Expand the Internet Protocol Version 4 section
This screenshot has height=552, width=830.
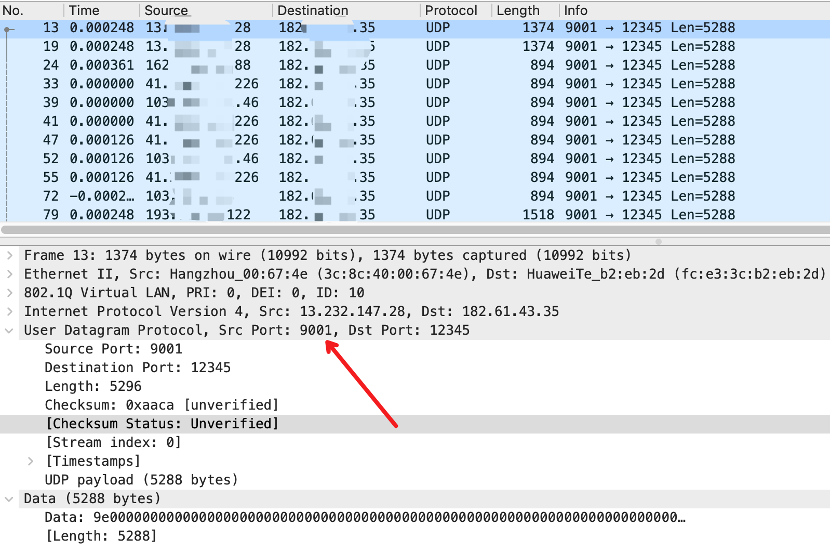(10, 312)
